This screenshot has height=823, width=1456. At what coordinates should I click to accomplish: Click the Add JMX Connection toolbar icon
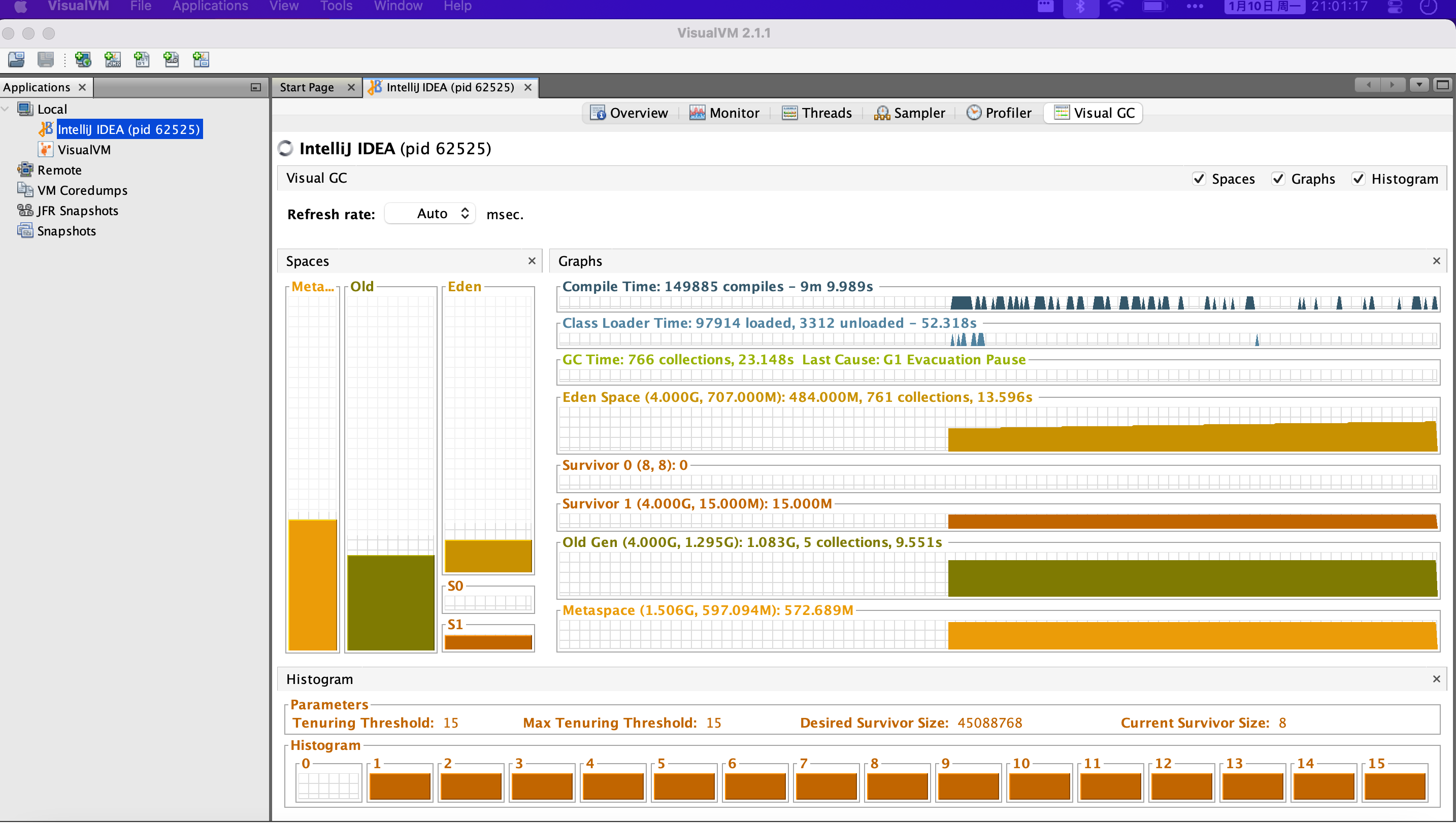point(113,59)
